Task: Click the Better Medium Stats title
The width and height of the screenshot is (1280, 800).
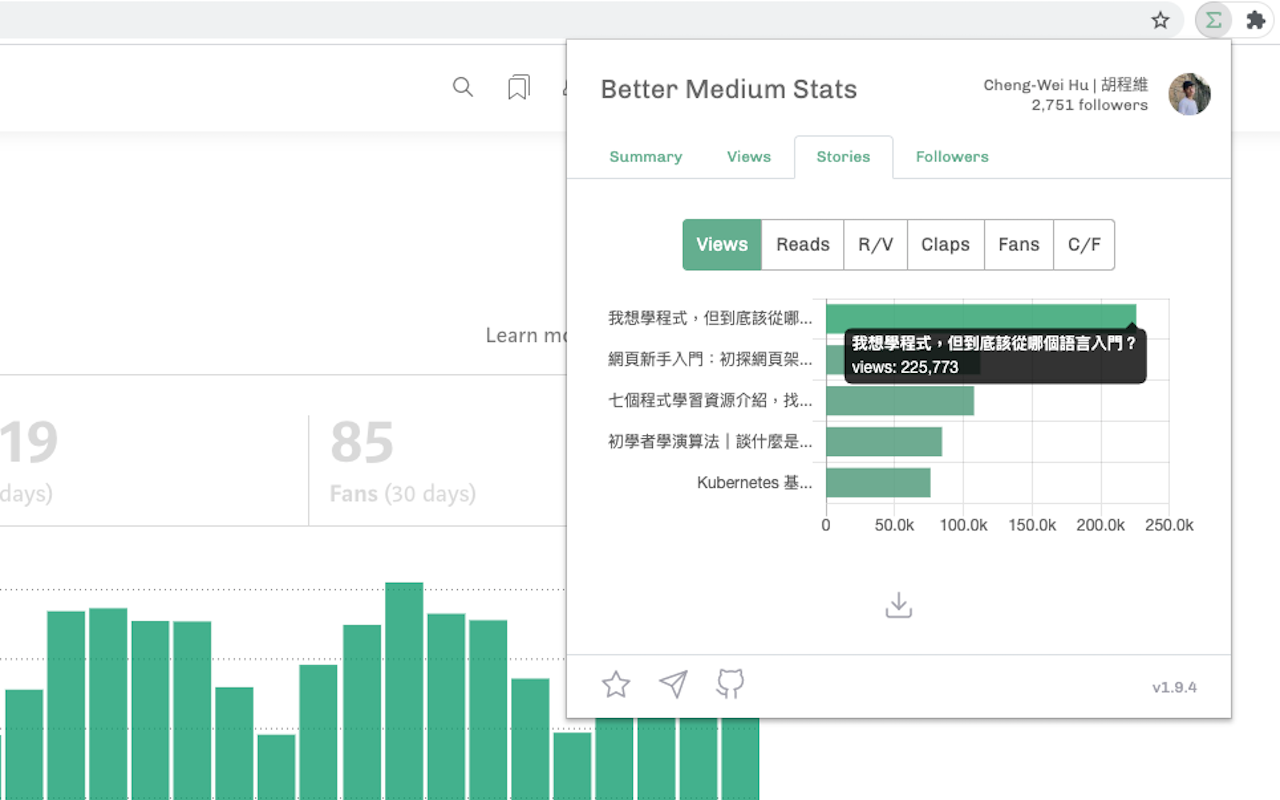Action: click(x=729, y=89)
